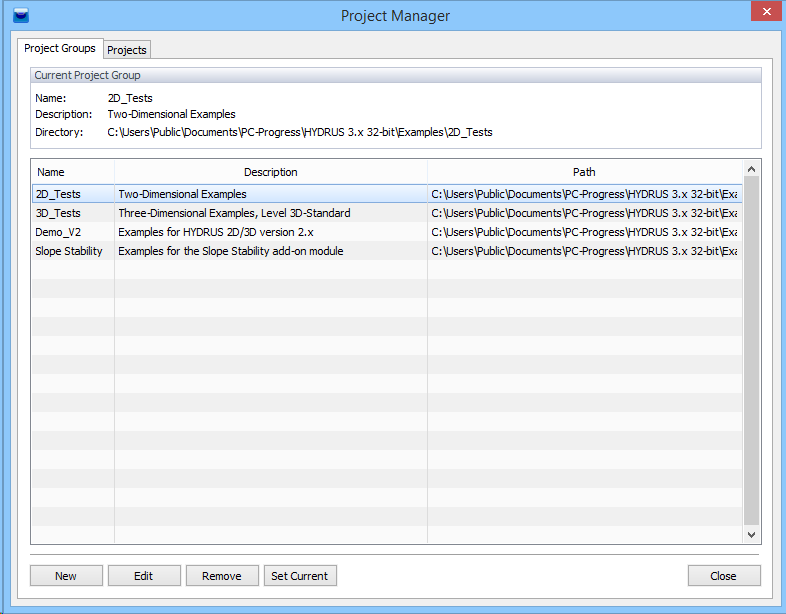Click the Set Current button
Image resolution: width=786 pixels, height=614 pixels.
[300, 575]
